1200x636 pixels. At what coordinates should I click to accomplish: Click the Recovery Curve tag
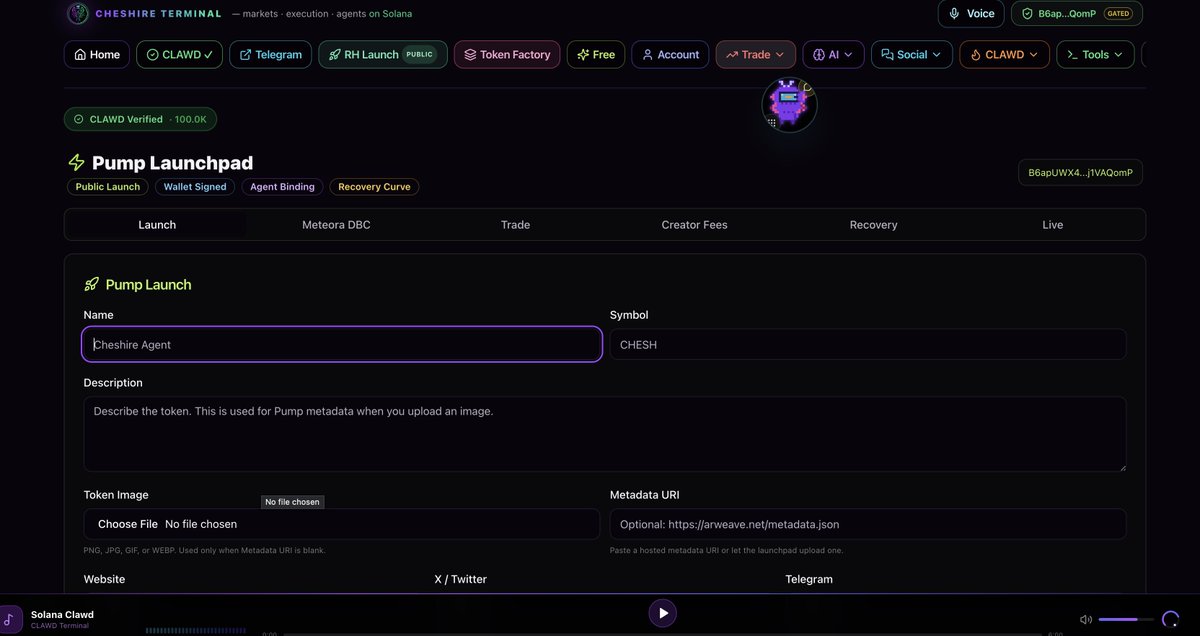374,187
